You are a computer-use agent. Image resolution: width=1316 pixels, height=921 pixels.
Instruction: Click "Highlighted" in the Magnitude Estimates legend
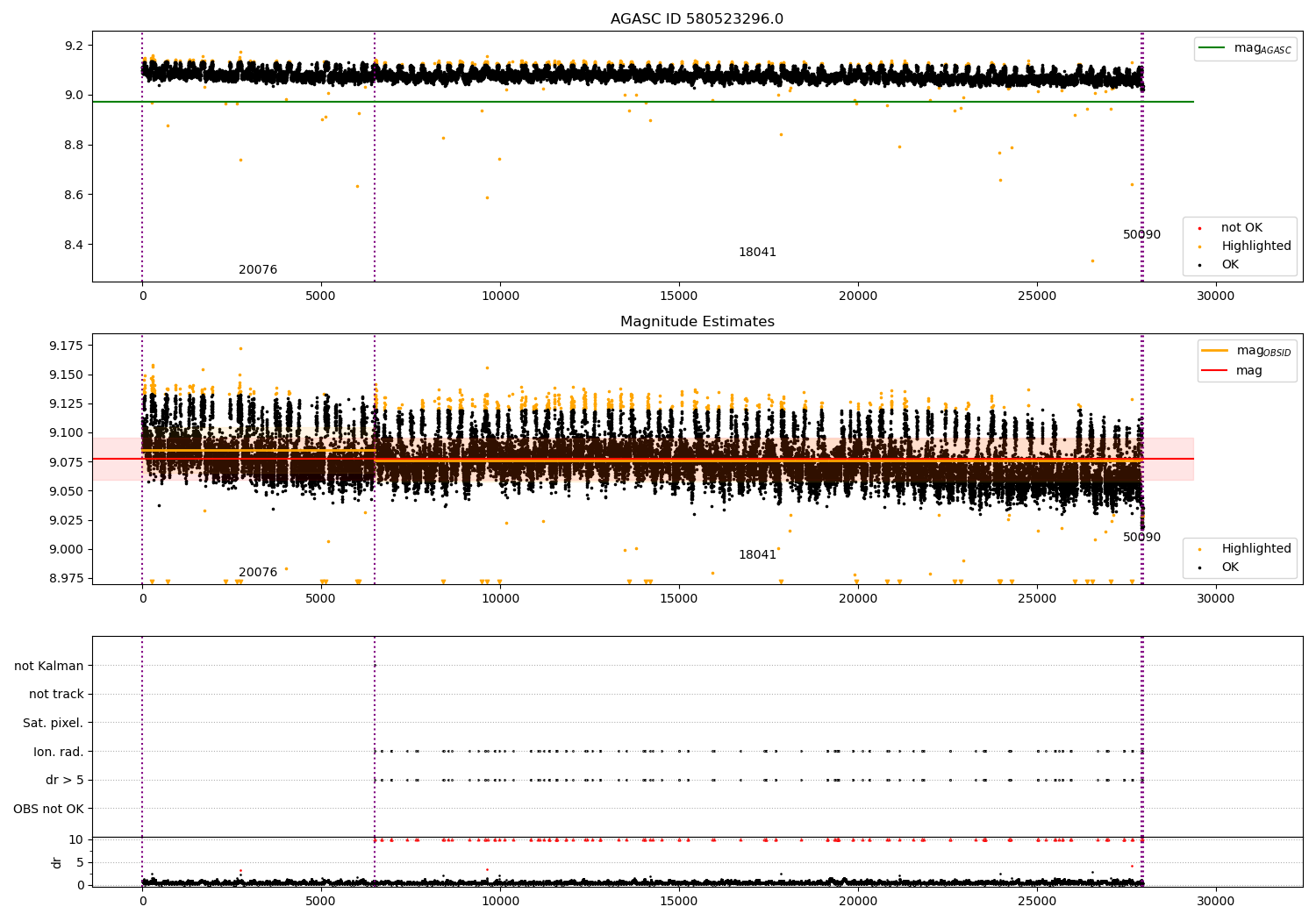(x=1245, y=549)
